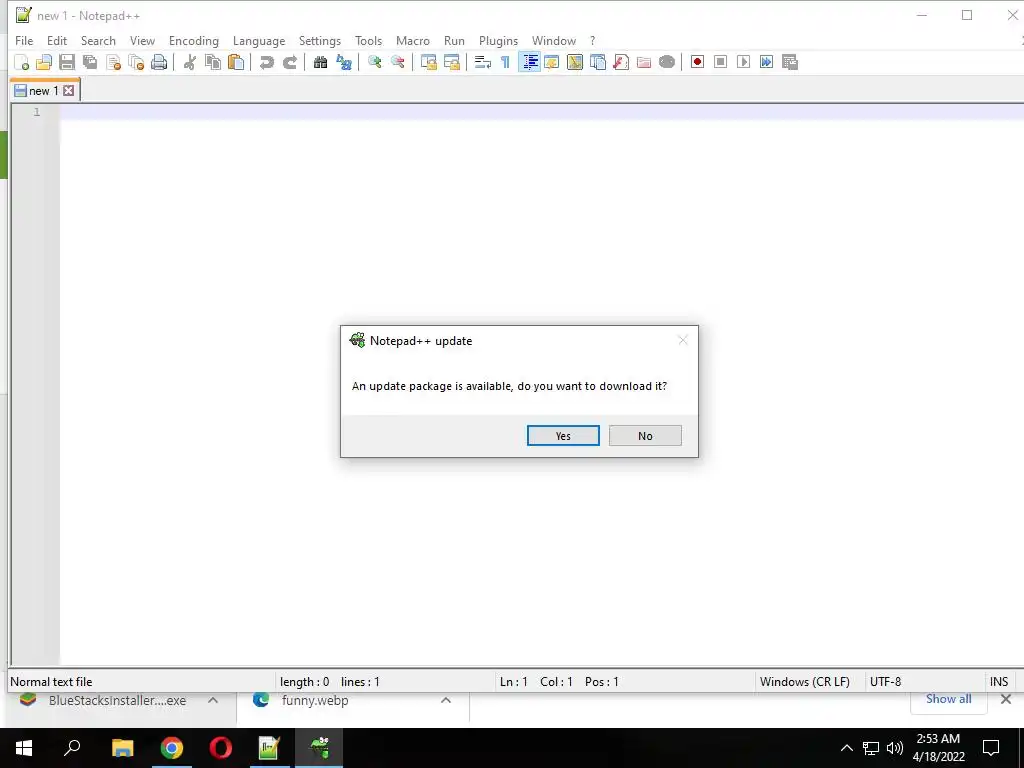Click 'UTF-8' encoding in status bar
Image resolution: width=1024 pixels, height=768 pixels.
click(x=886, y=682)
